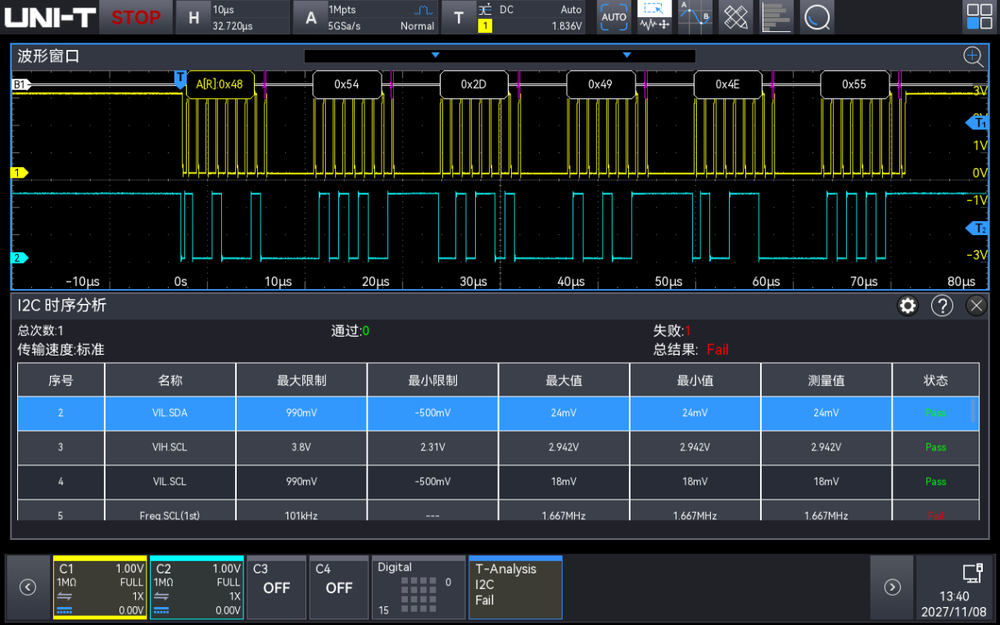
Task: Open the histogram measurement tool
Action: pos(776,17)
